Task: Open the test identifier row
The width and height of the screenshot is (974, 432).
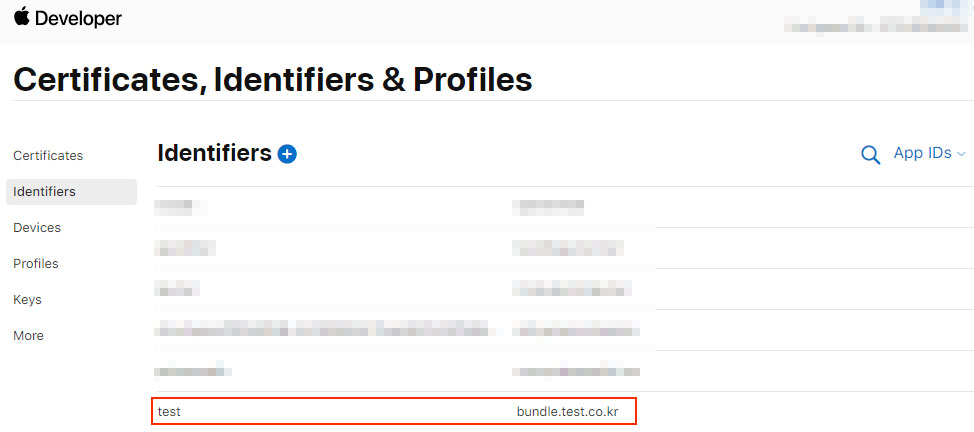Action: (394, 411)
